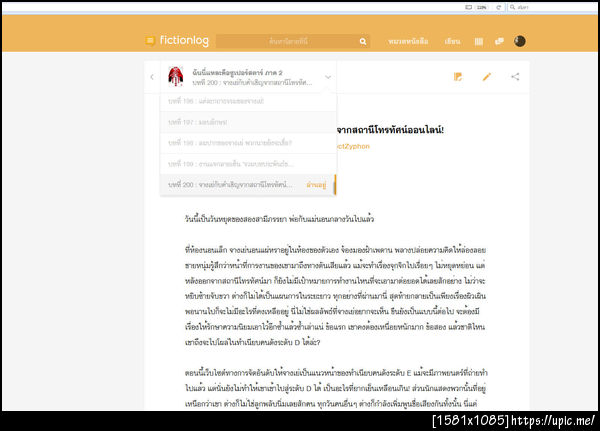Click the browser reader view icon
600x431 pixels.
pos(468,7)
